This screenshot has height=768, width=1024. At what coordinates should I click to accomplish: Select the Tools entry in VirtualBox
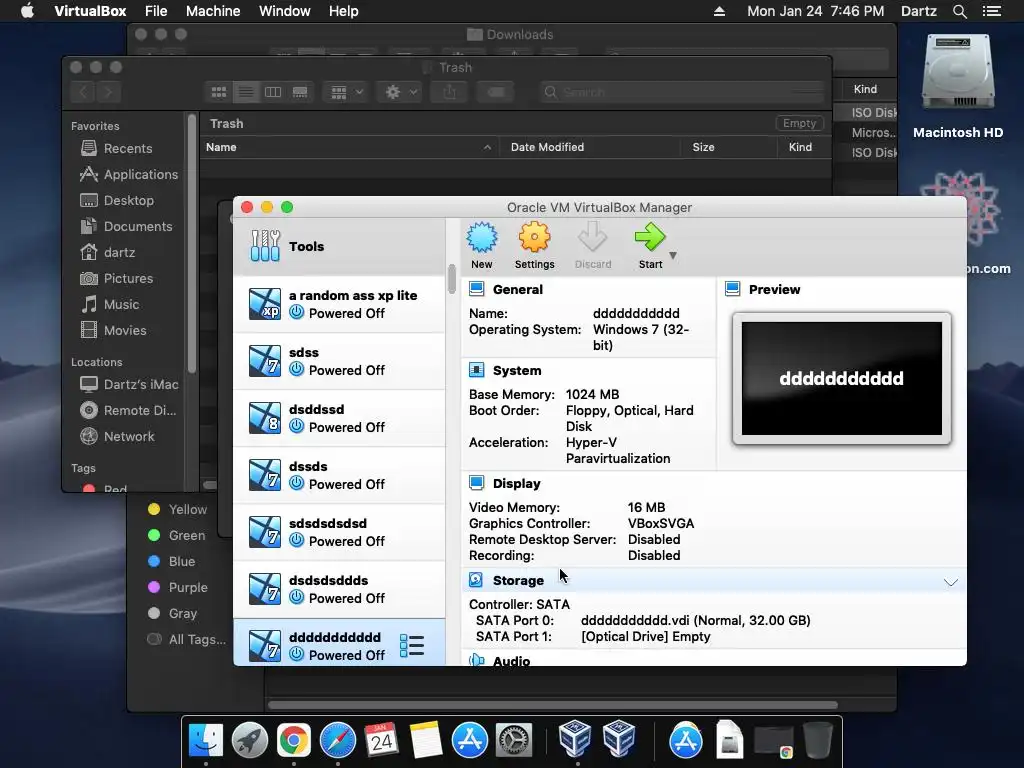[340, 246]
